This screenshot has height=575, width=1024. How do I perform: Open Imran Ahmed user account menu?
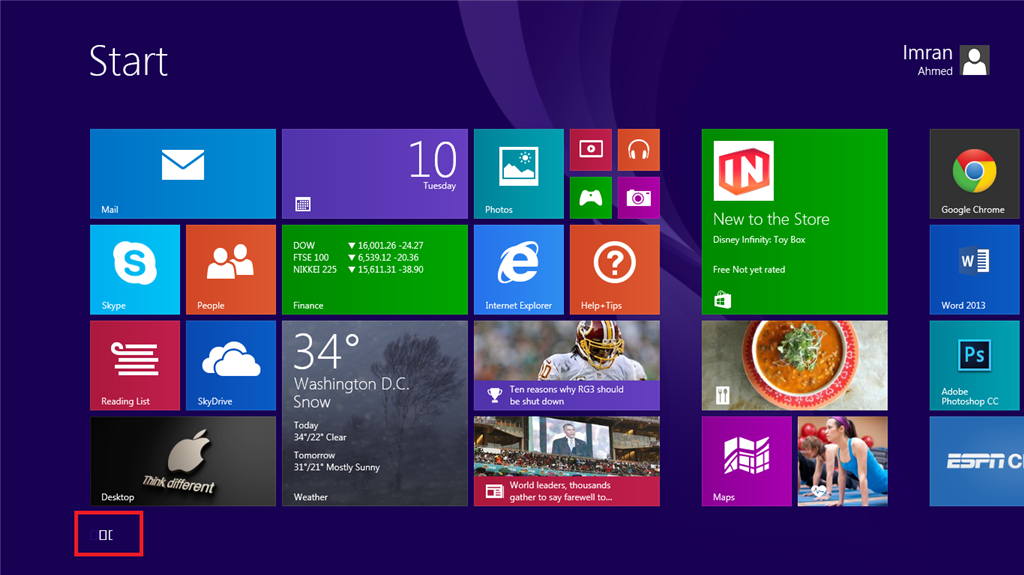click(x=946, y=60)
